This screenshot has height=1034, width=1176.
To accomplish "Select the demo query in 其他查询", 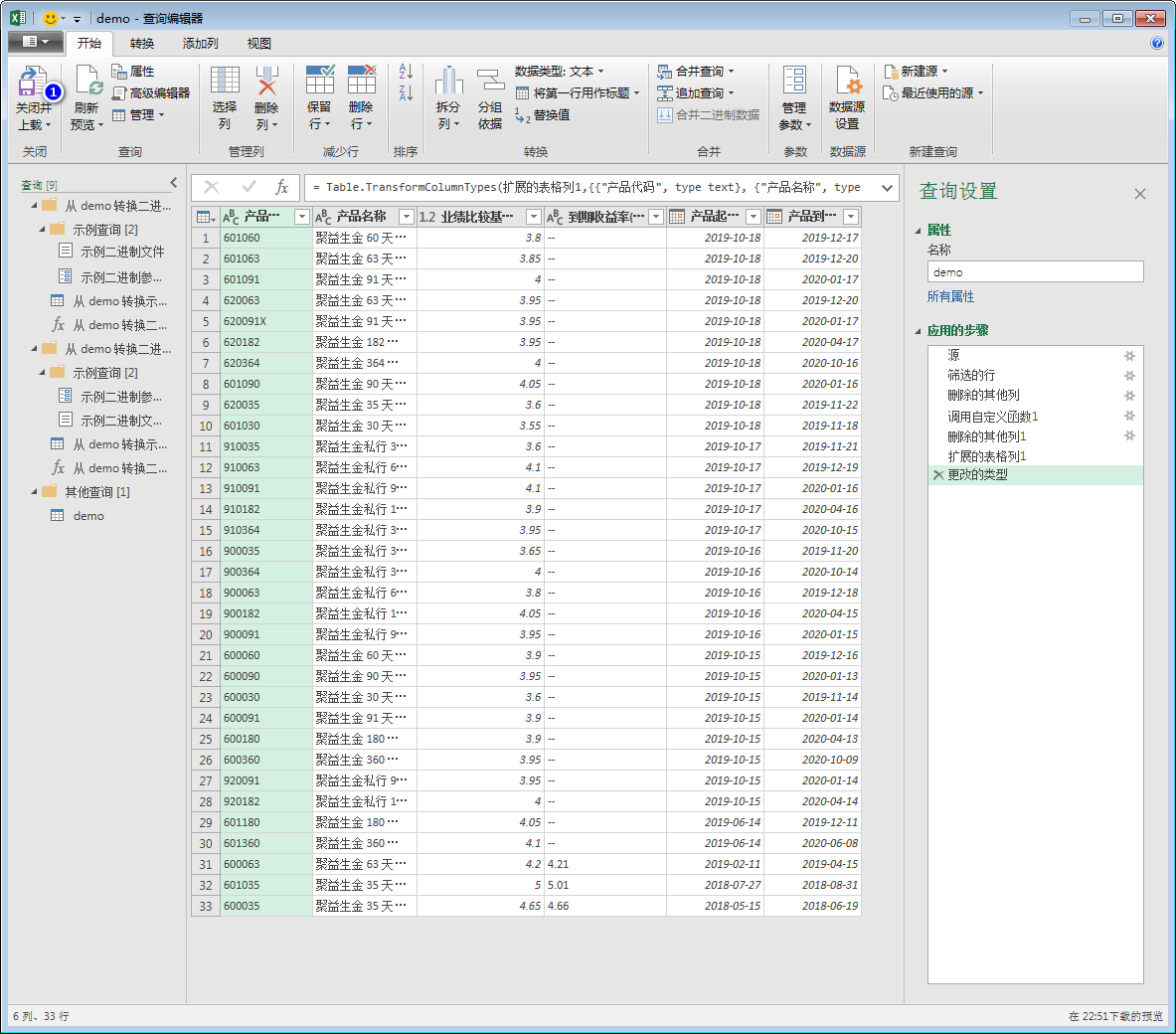I will [88, 515].
